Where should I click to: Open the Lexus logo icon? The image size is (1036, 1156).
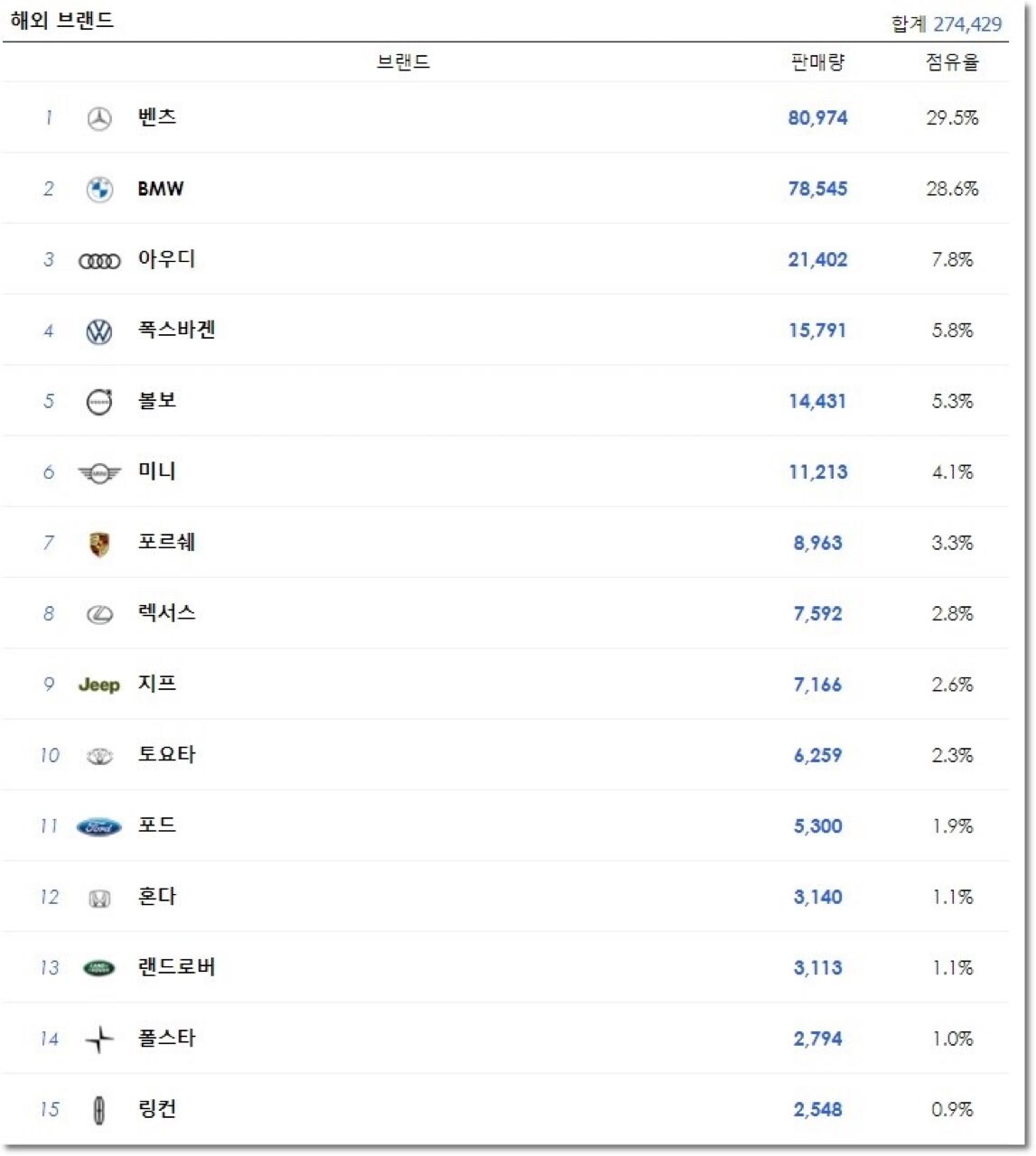coord(99,614)
